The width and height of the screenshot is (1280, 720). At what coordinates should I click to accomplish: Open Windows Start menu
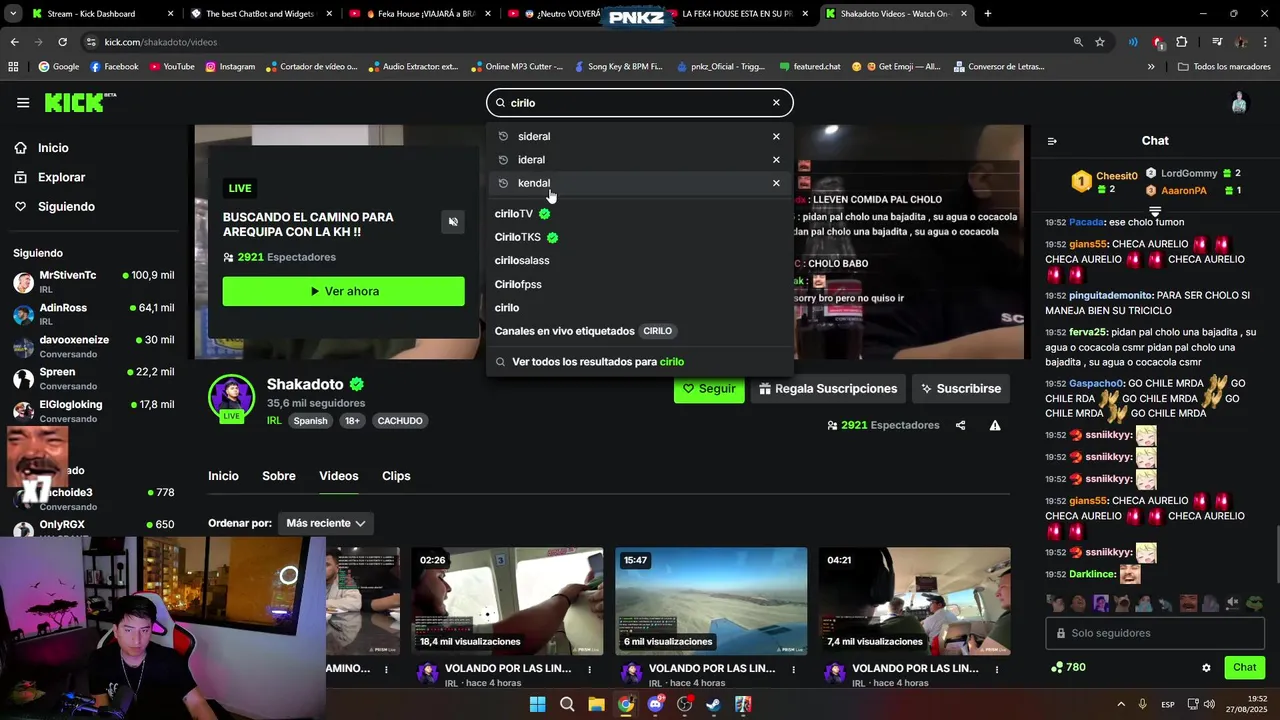[537, 704]
